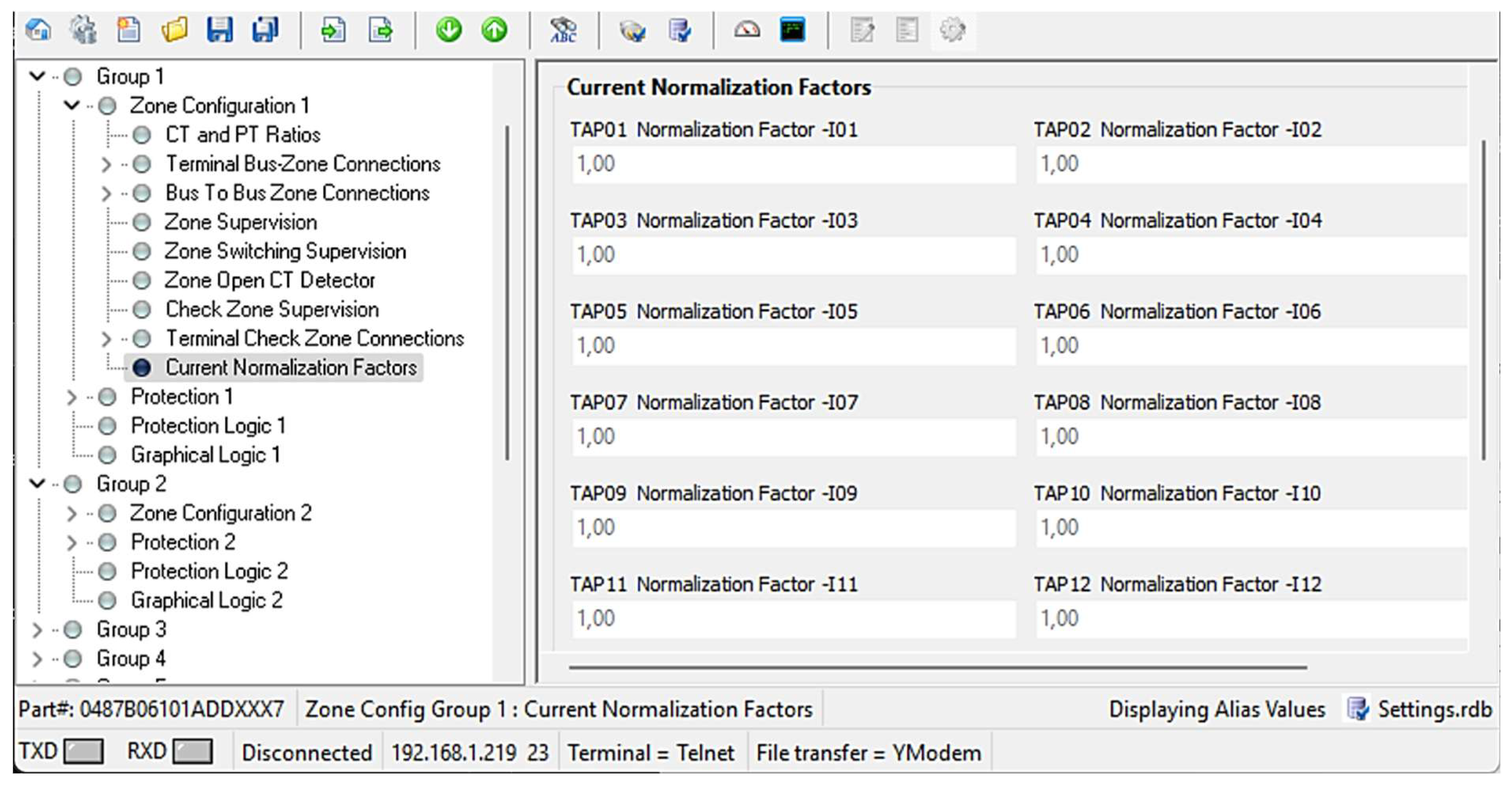Expand the Group 3 tree node
The height and width of the screenshot is (789, 1512).
37,630
